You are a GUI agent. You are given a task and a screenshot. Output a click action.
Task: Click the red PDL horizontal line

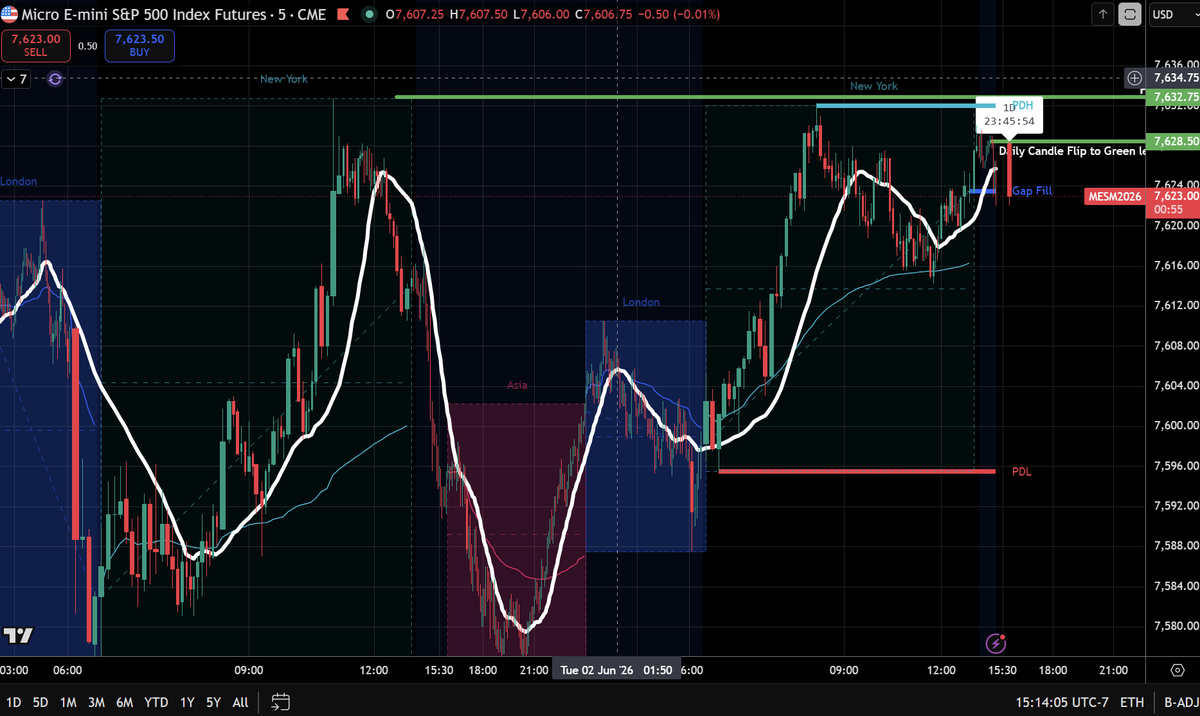(x=857, y=471)
